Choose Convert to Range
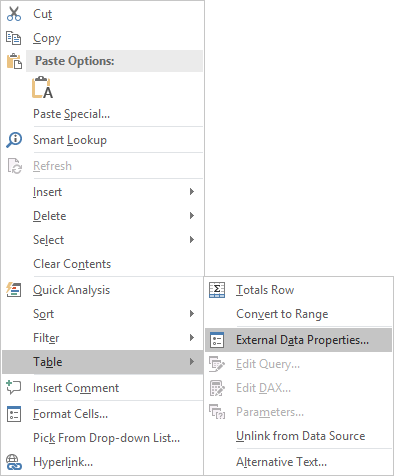The image size is (394, 476). tap(298, 314)
